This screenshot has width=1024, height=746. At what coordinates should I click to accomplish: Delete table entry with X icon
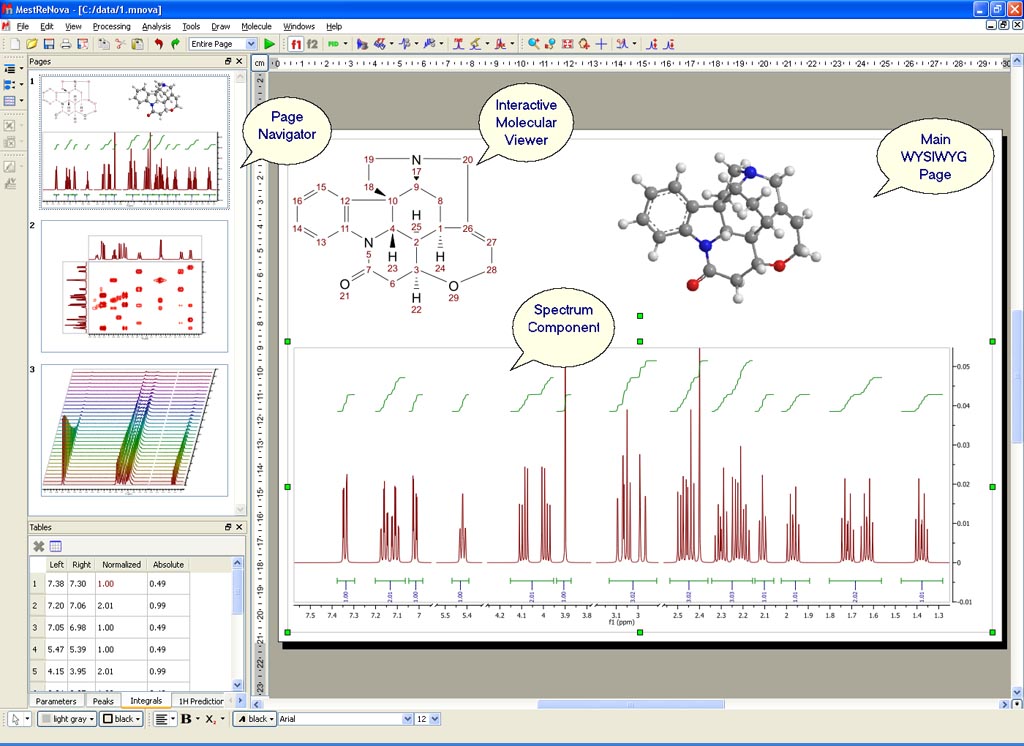tap(39, 546)
